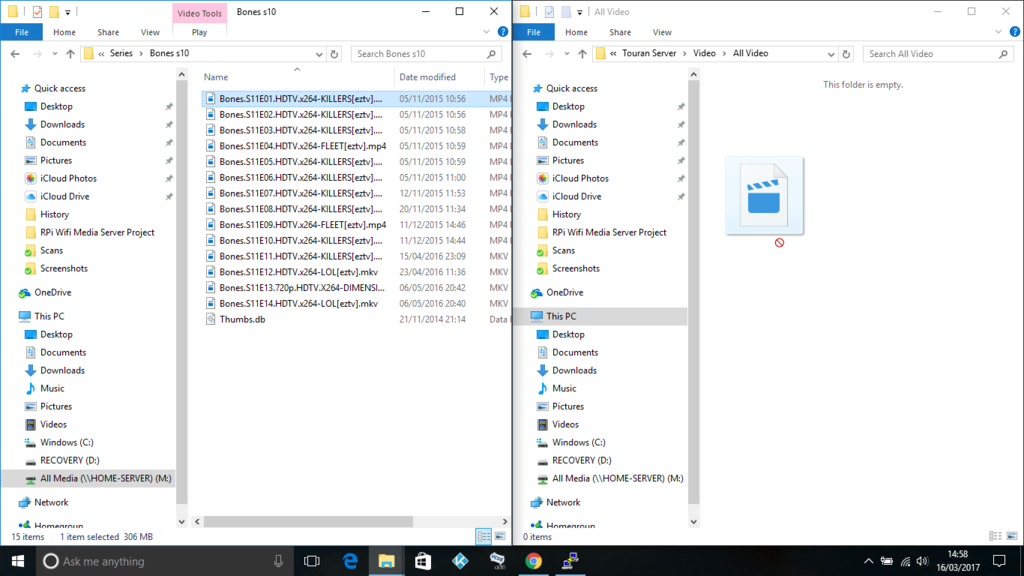Screen dimensions: 1024x576
Task: Open the View tab in Bones s10 window
Action: 150,32
